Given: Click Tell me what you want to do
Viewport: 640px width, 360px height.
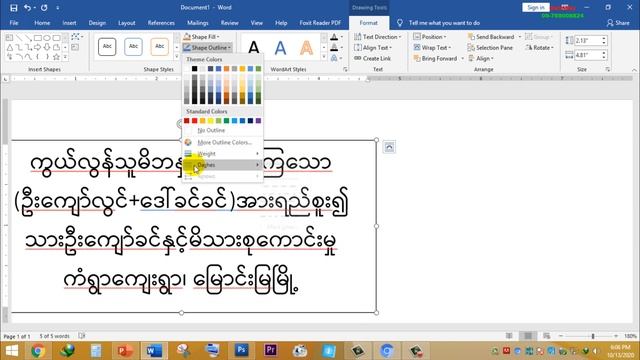Looking at the screenshot, I should [444, 23].
